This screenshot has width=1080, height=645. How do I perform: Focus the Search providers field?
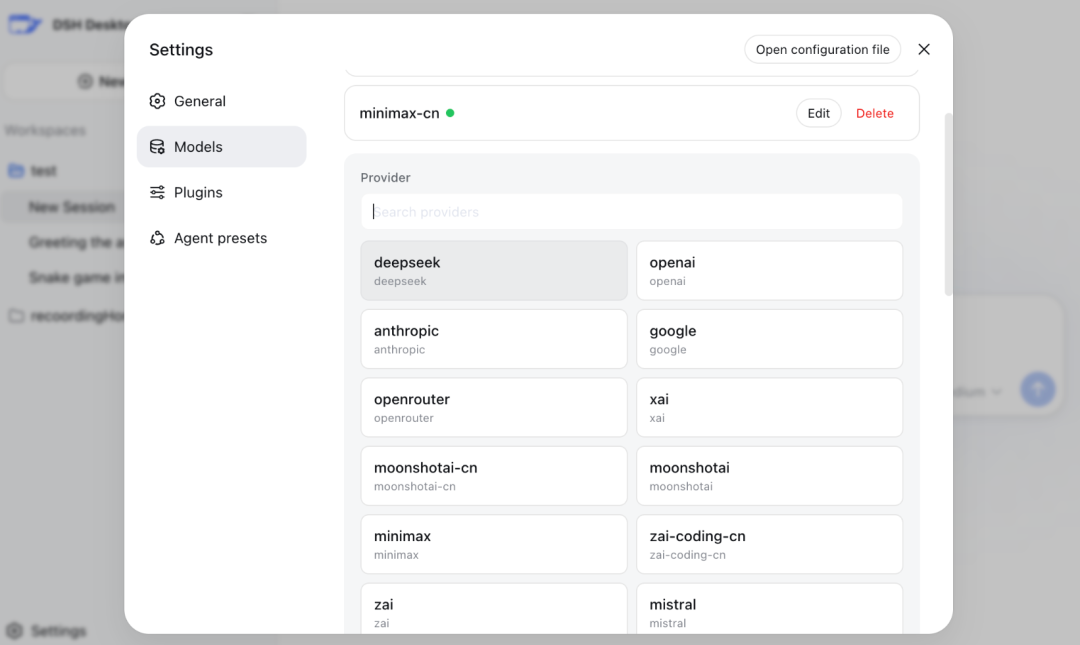[632, 212]
